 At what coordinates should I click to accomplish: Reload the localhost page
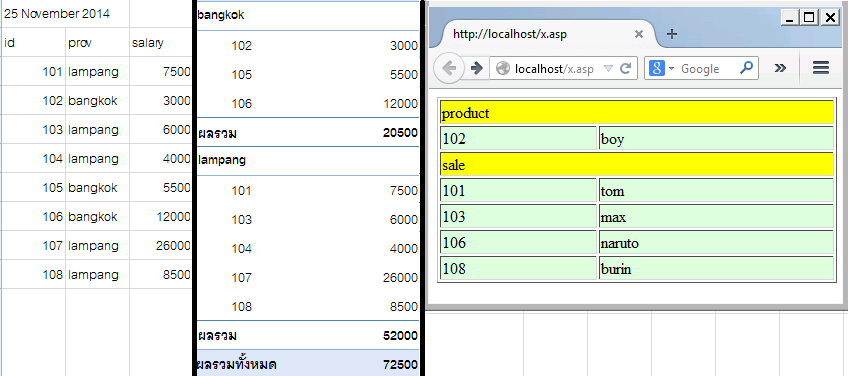pos(626,69)
